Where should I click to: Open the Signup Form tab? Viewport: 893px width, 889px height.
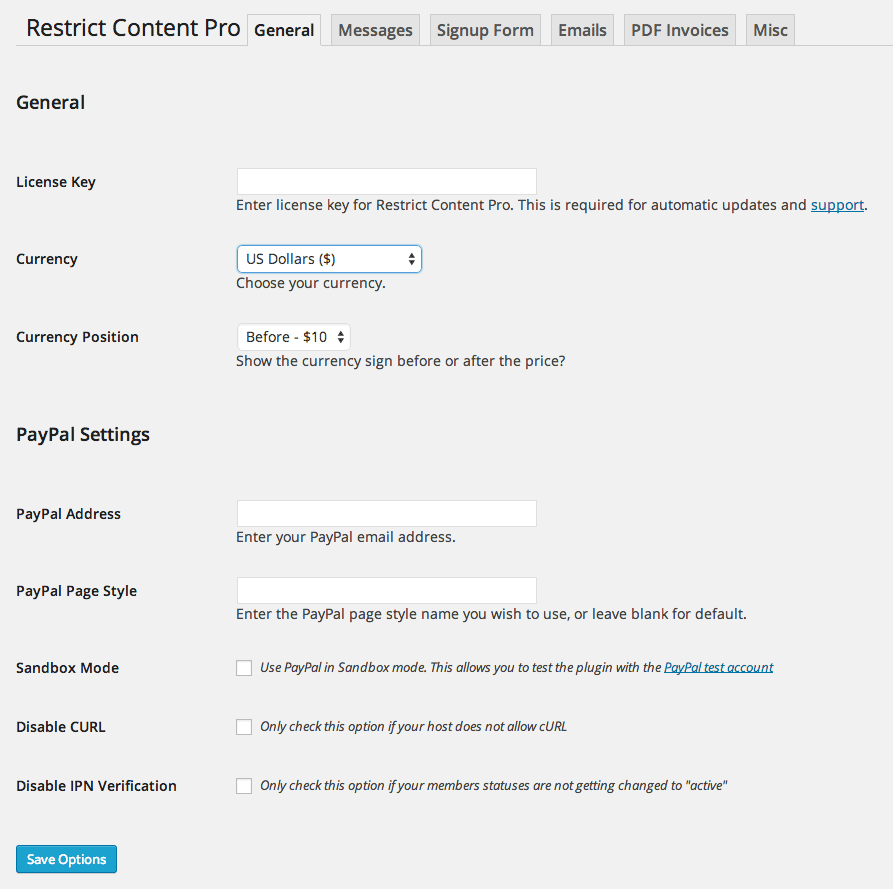[x=485, y=30]
